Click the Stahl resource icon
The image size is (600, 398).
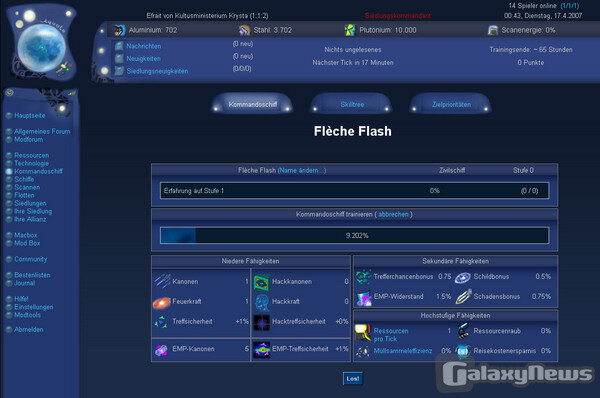(244, 30)
